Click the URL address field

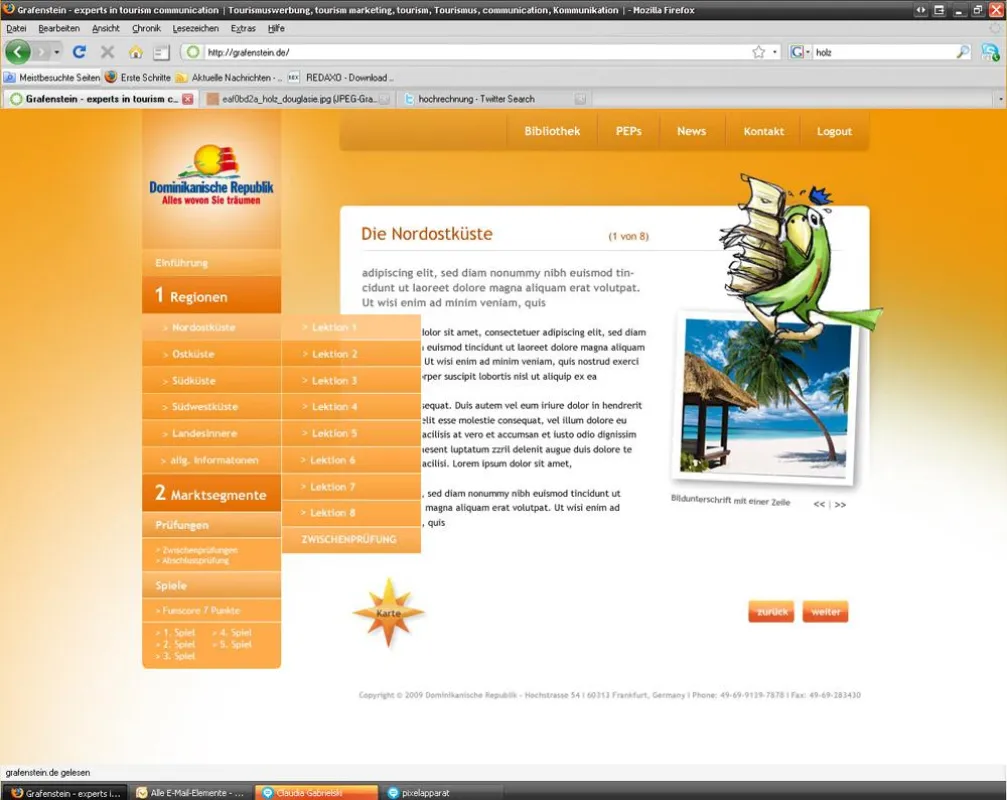coord(476,52)
